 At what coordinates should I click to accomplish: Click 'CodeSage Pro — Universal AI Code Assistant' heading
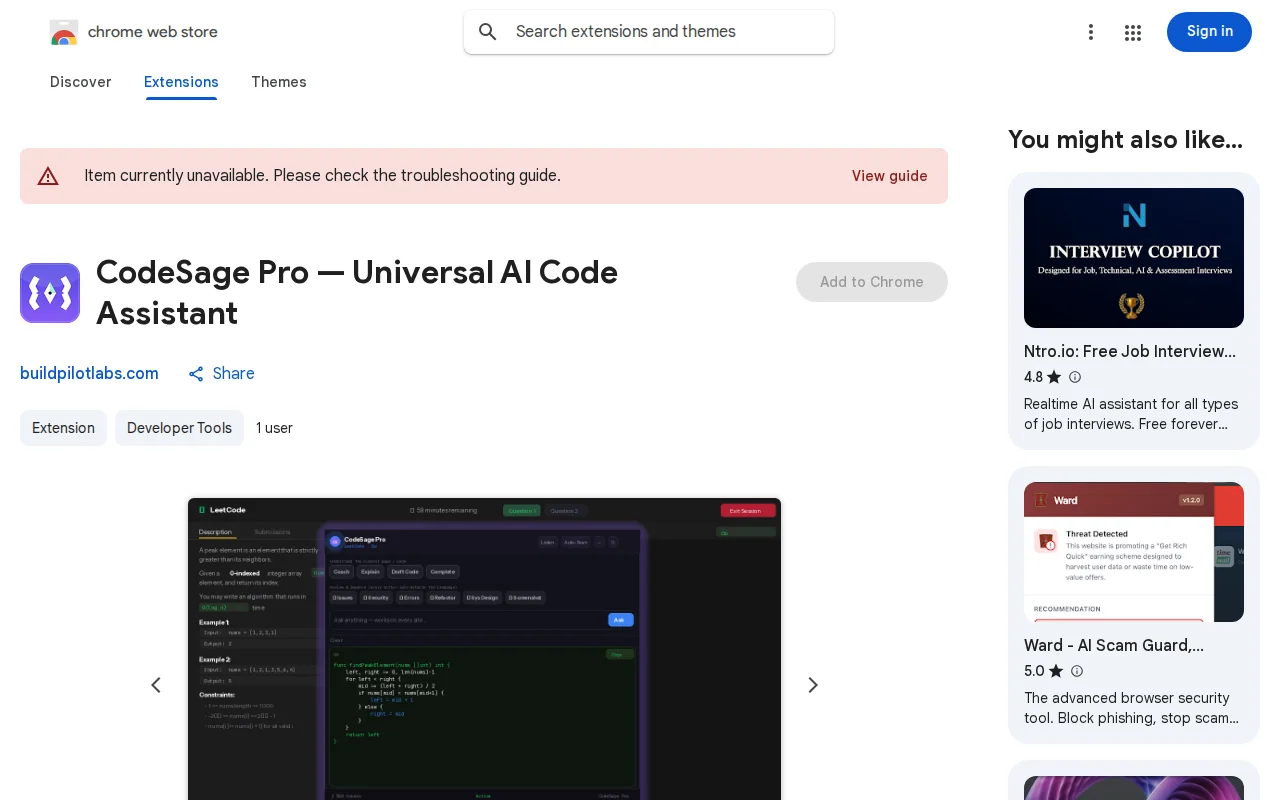pos(357,292)
